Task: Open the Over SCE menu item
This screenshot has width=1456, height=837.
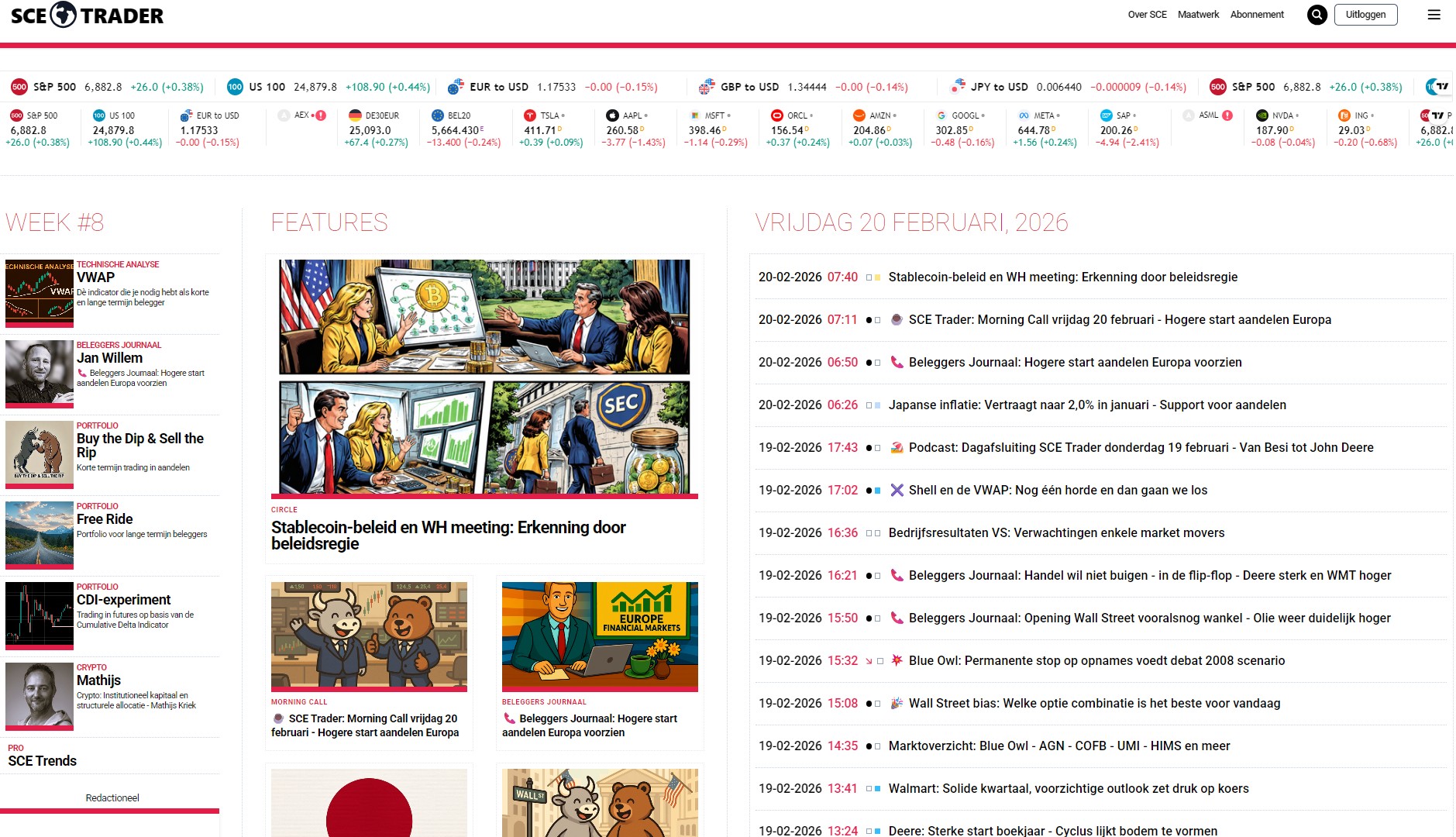Action: (1147, 15)
